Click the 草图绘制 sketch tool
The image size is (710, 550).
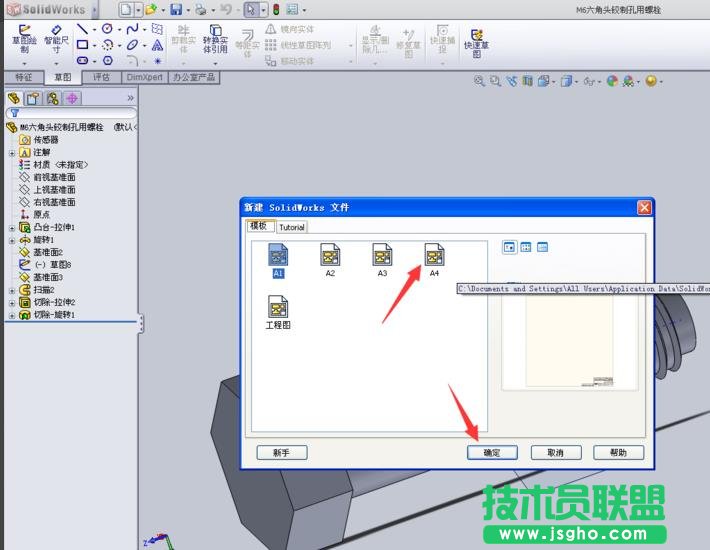(24, 39)
